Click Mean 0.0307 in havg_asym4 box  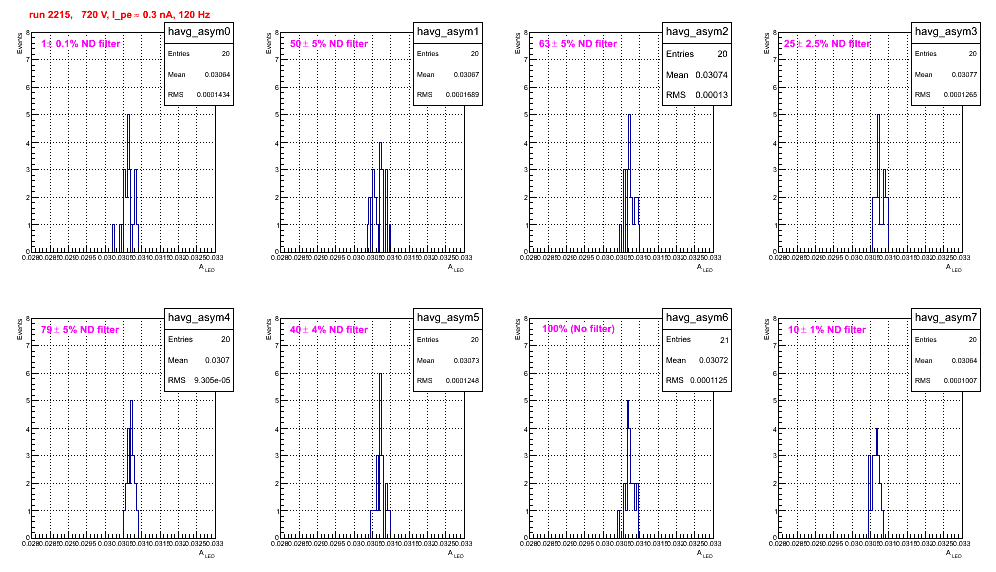(x=199, y=360)
